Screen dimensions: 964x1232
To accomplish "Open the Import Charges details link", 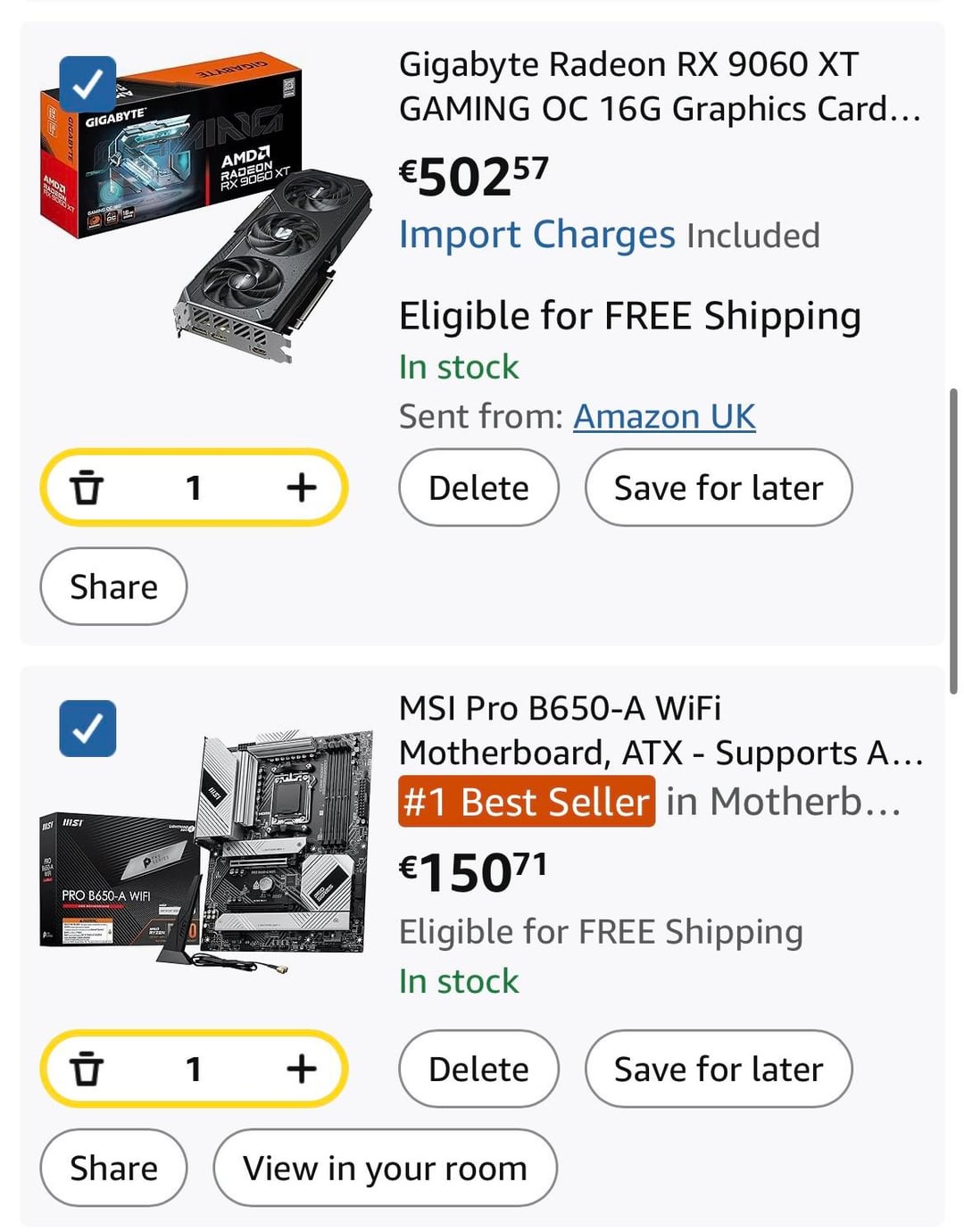I will point(536,235).
